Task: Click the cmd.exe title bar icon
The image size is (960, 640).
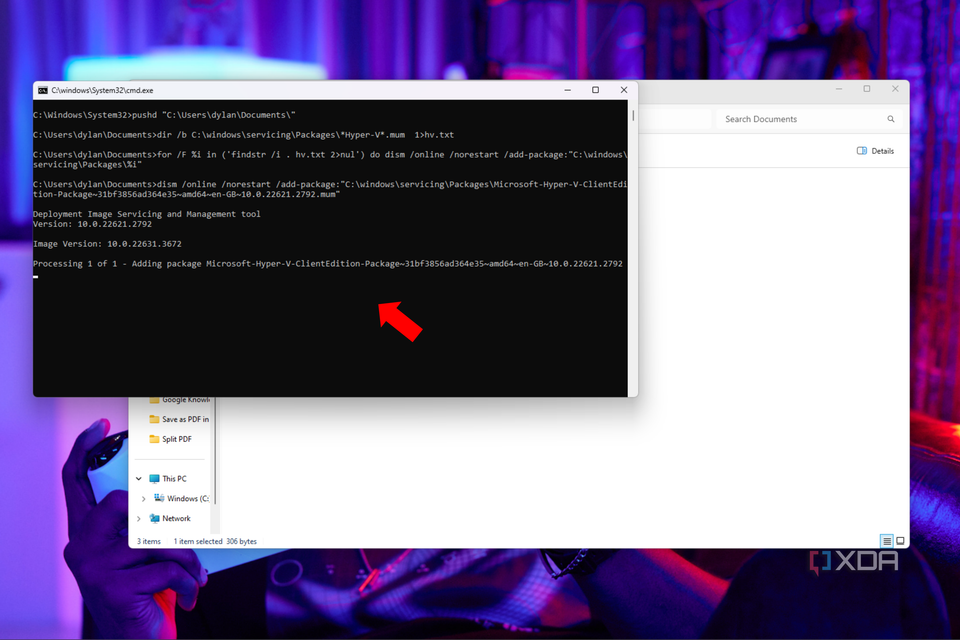Action: click(x=43, y=91)
